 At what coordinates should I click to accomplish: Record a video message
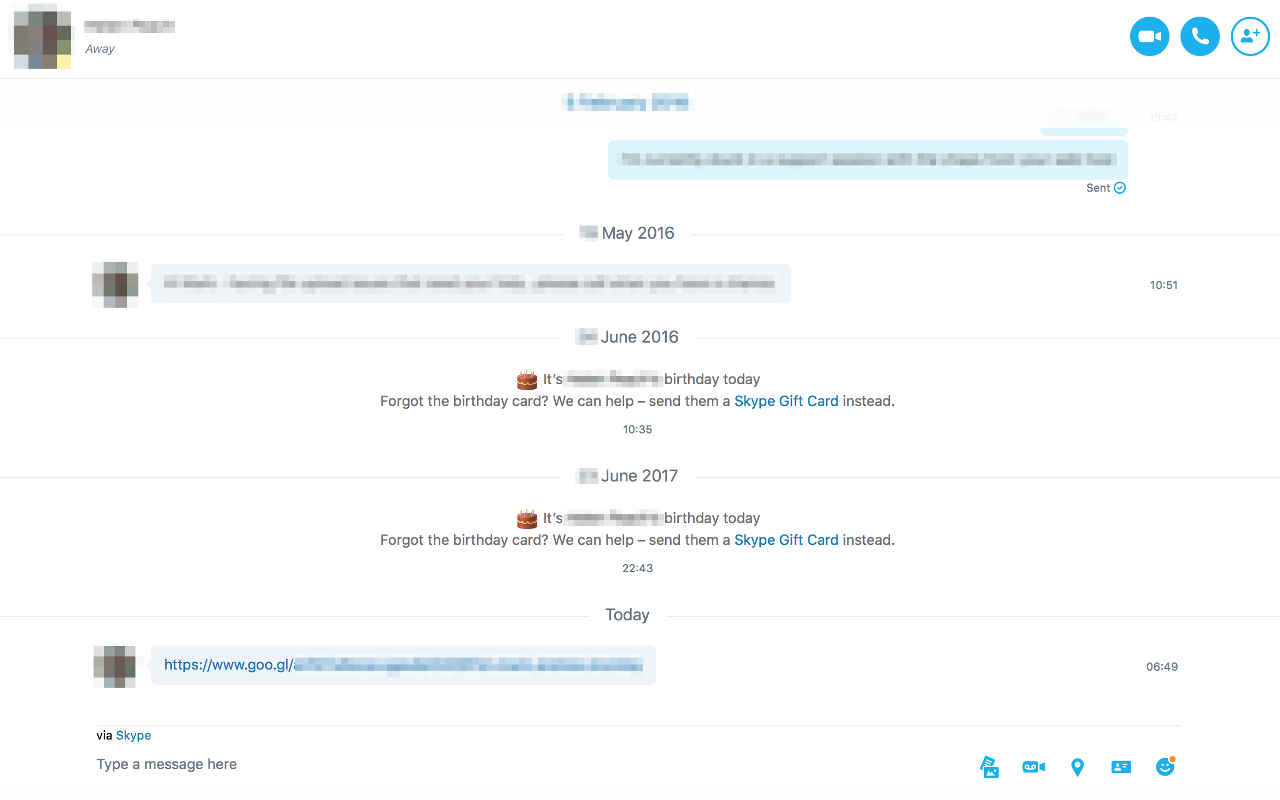(1033, 767)
